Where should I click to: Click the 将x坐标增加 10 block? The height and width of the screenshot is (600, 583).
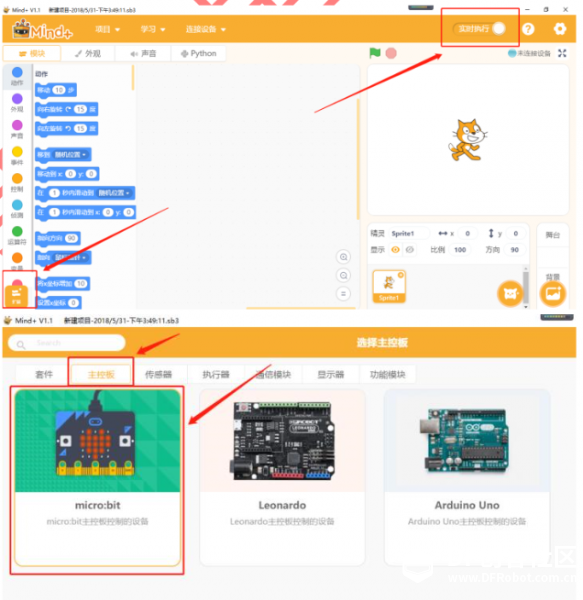(x=63, y=284)
